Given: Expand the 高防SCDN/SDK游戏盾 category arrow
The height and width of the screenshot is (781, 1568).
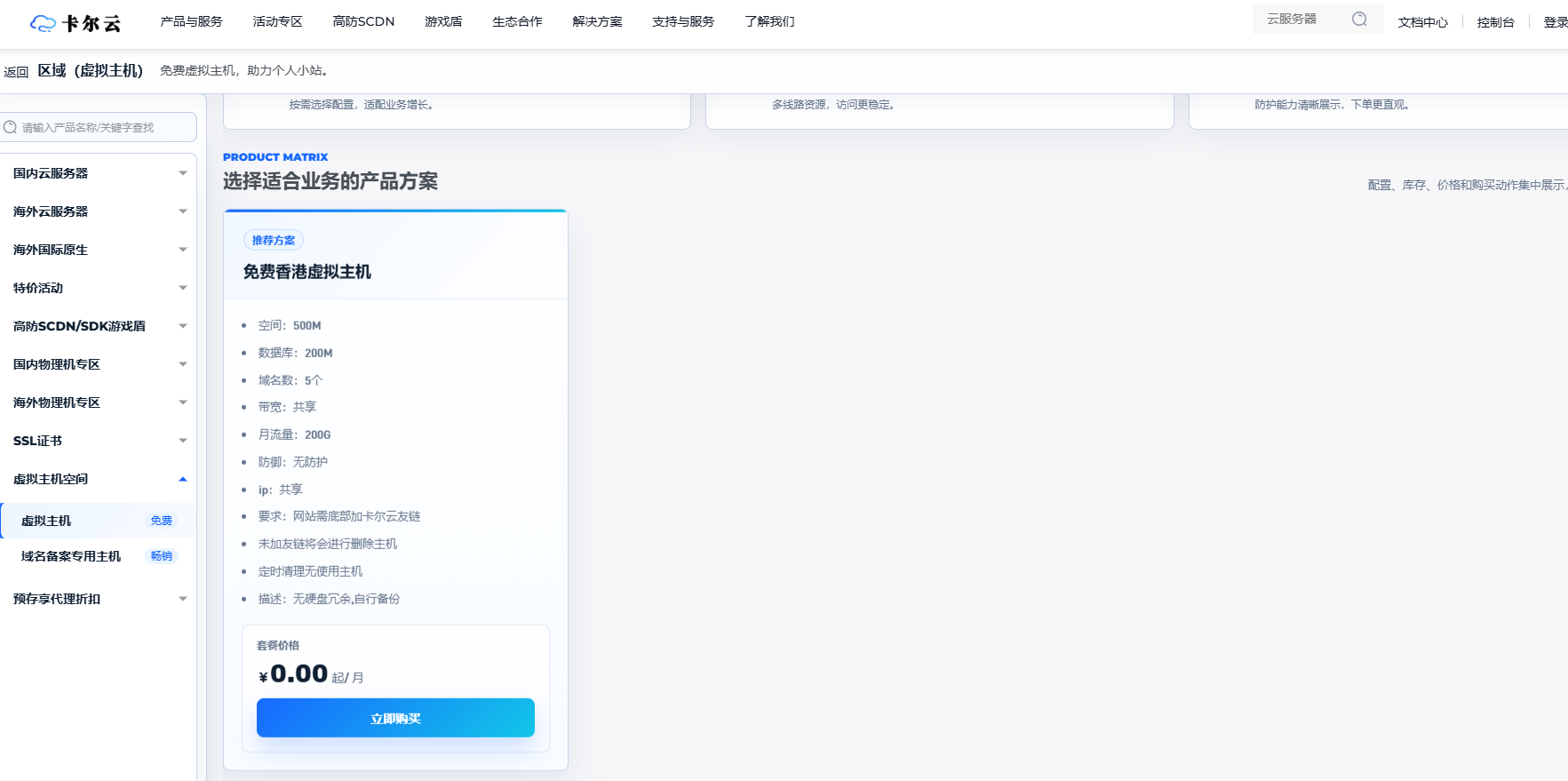Looking at the screenshot, I should tap(183, 326).
